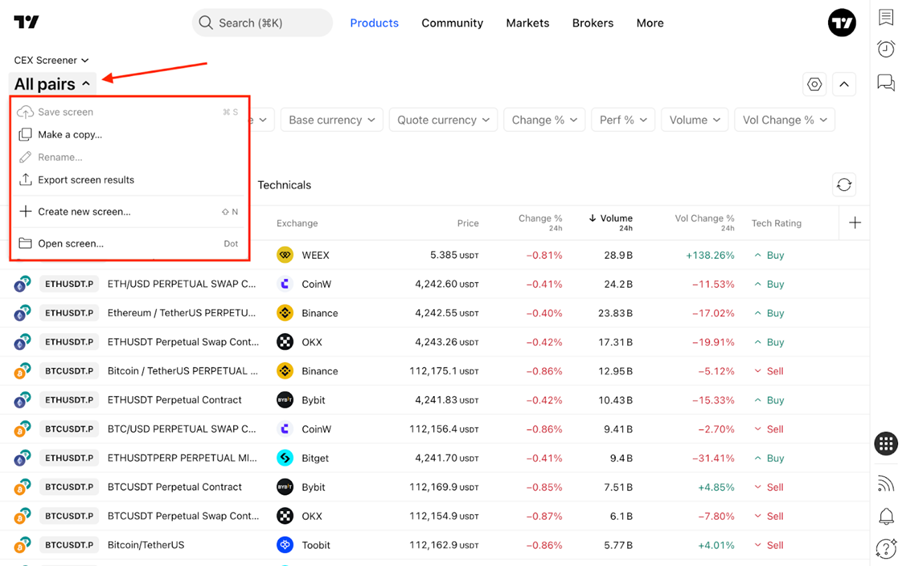902x566 pixels.
Task: Open Quote currency filter dropdown
Action: (x=443, y=120)
